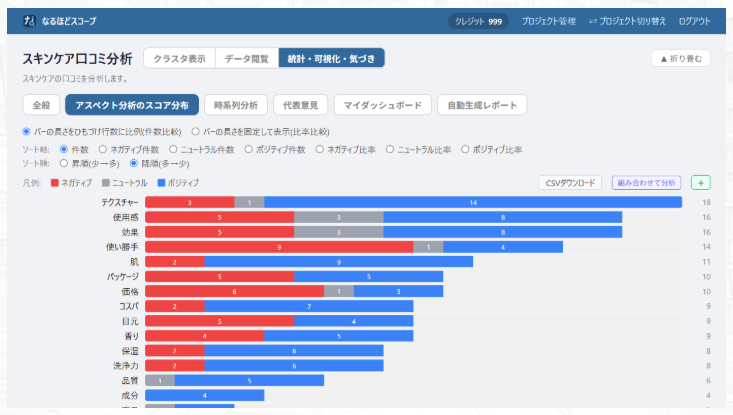
Task: Select bar length proportional to count option
Action: (27, 132)
